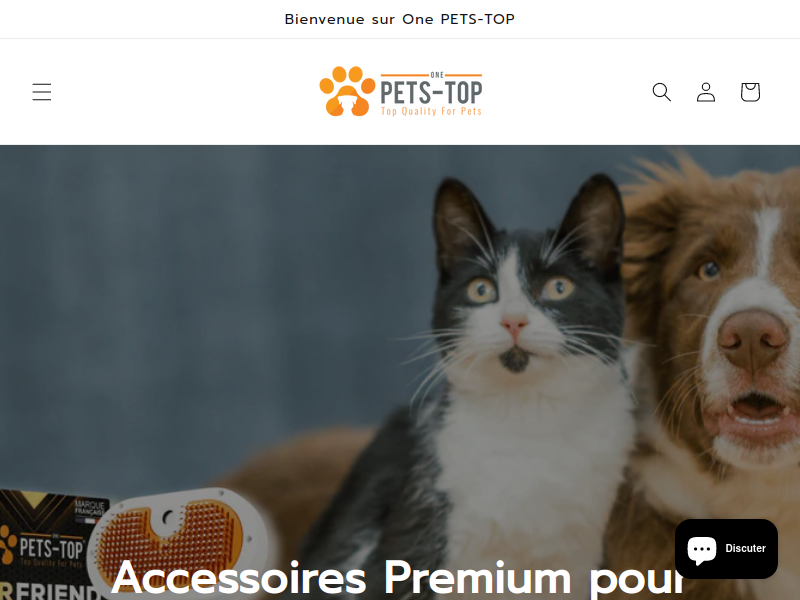Open the account login icon
This screenshot has height=600, width=800.
(706, 92)
